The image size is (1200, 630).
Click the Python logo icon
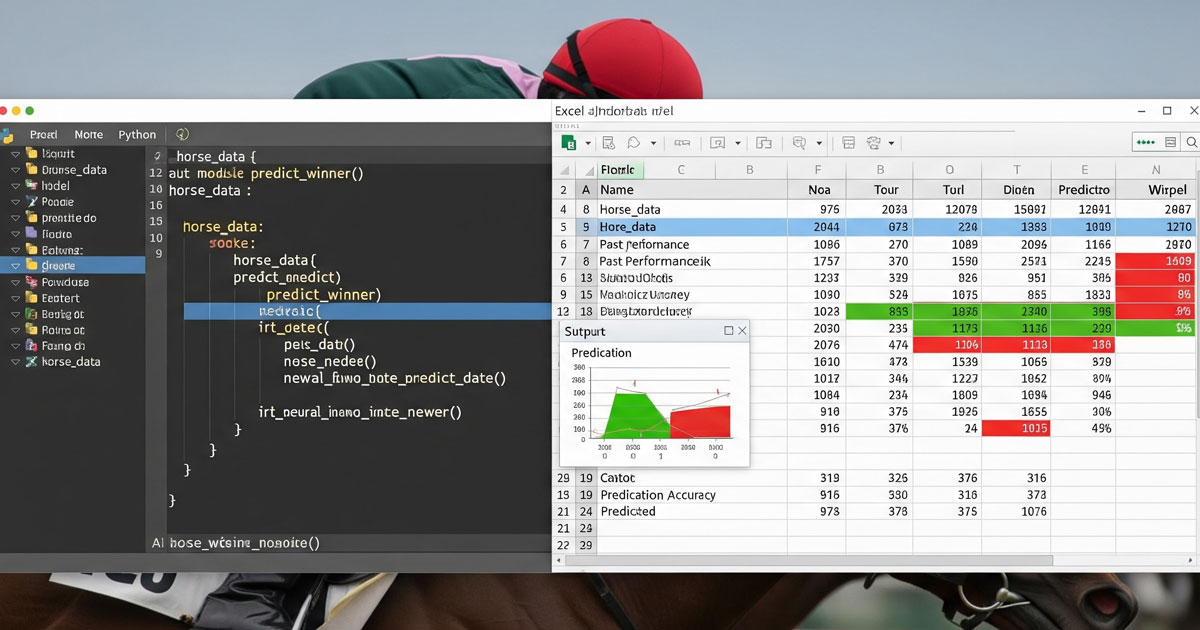coord(8,135)
